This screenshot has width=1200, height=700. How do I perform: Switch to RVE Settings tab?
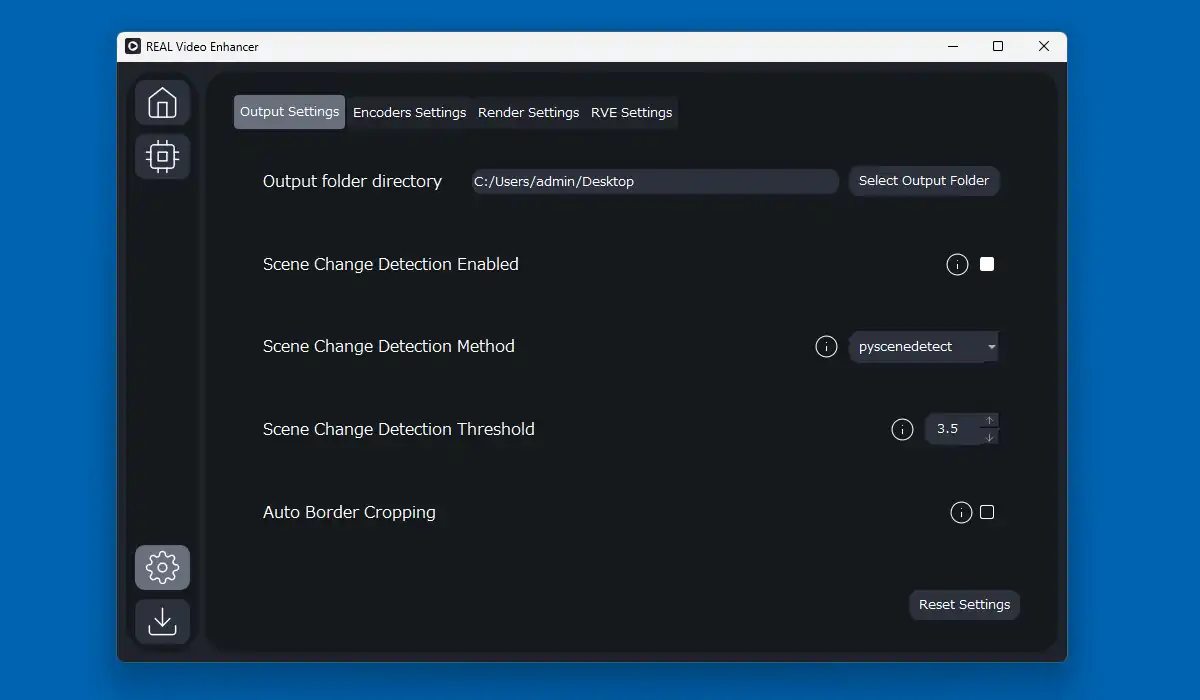[x=632, y=113]
